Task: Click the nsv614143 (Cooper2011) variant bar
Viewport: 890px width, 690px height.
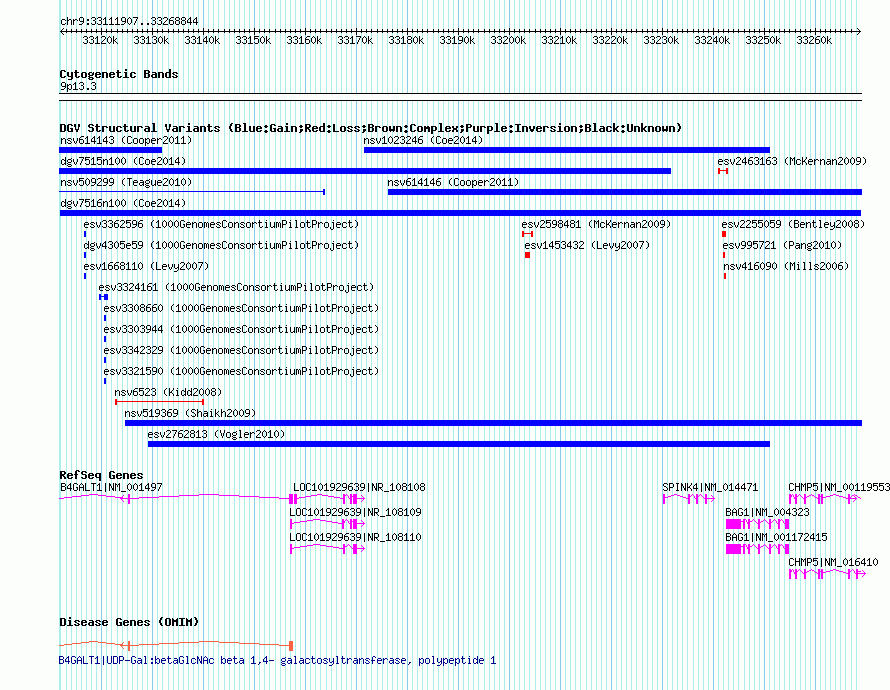Action: (x=111, y=150)
